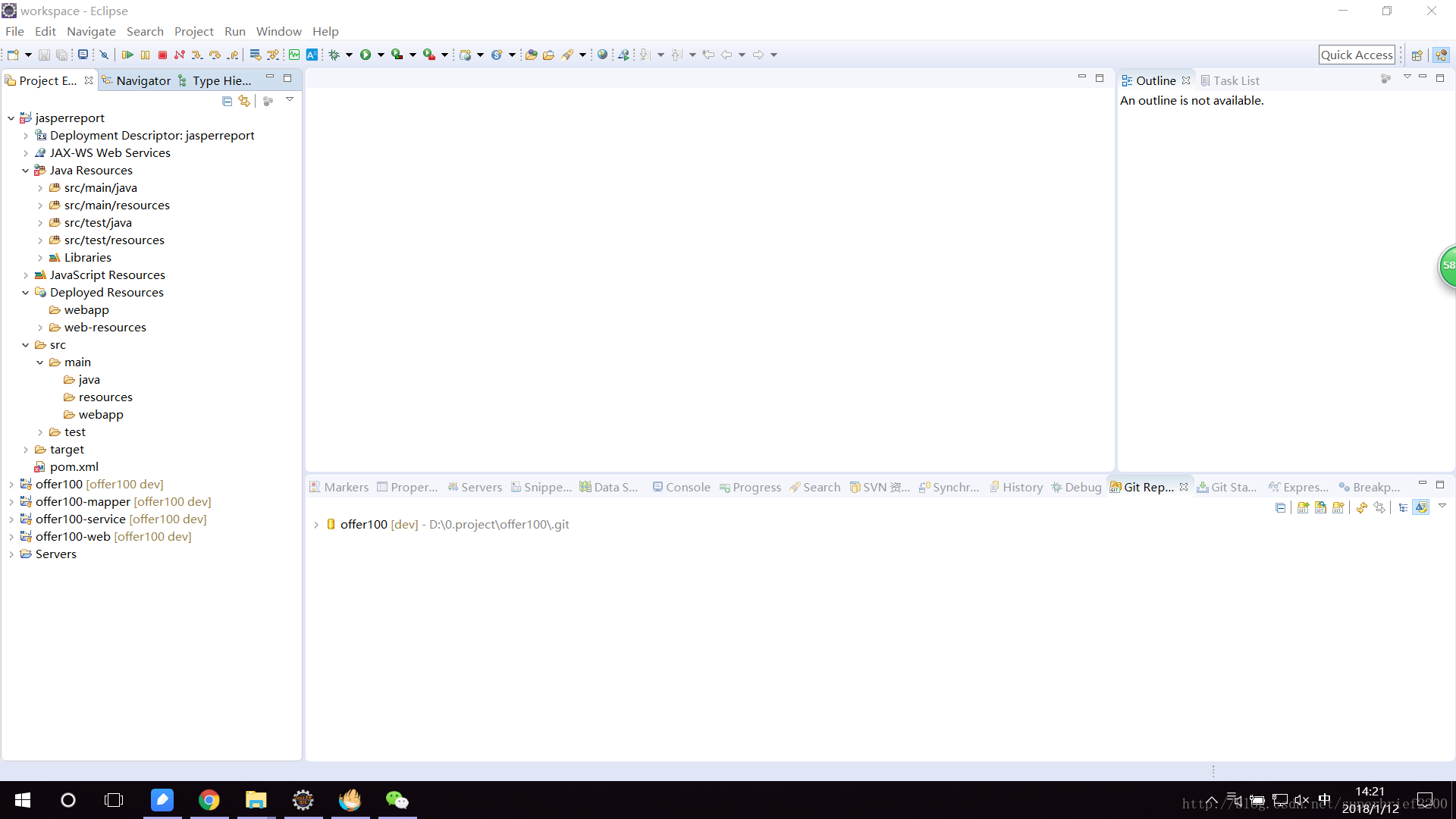The height and width of the screenshot is (819, 1456).
Task: Expand the target folder
Action: coord(25,450)
